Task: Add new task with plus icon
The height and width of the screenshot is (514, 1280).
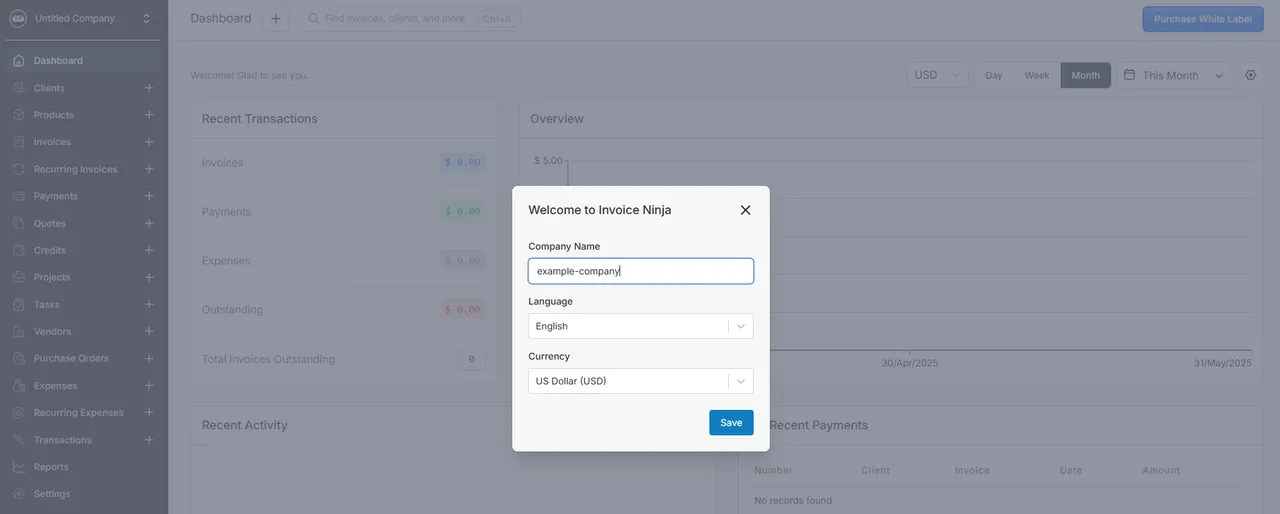Action: coord(149,304)
